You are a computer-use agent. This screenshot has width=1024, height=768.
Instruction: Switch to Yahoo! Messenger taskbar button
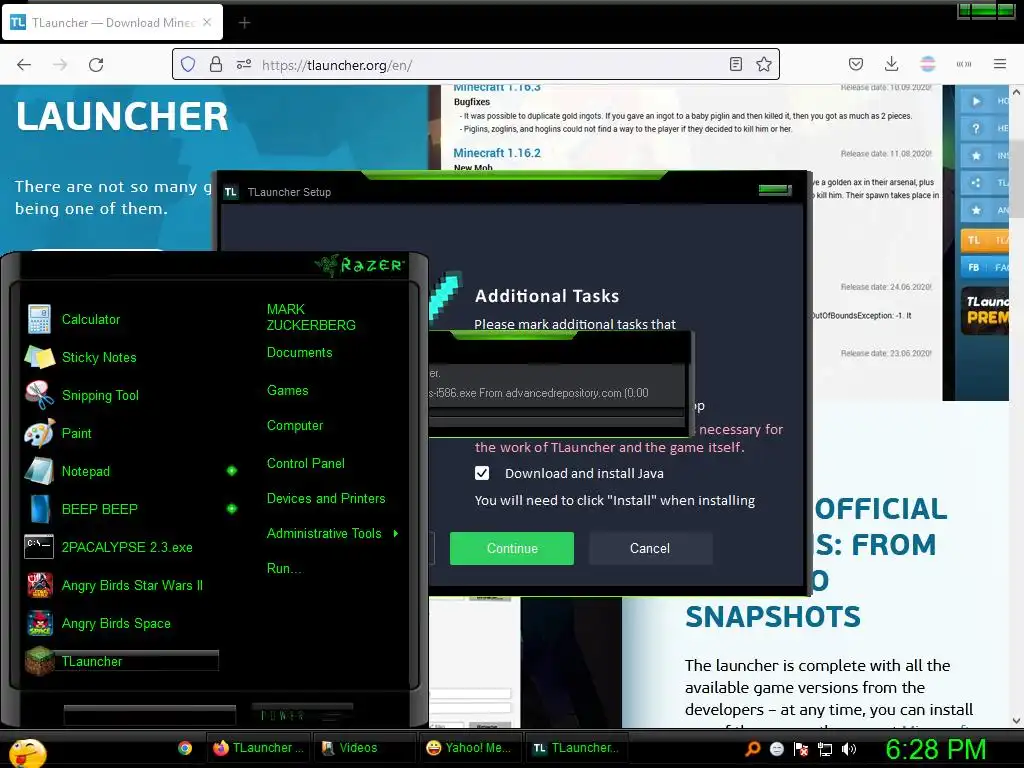point(470,748)
